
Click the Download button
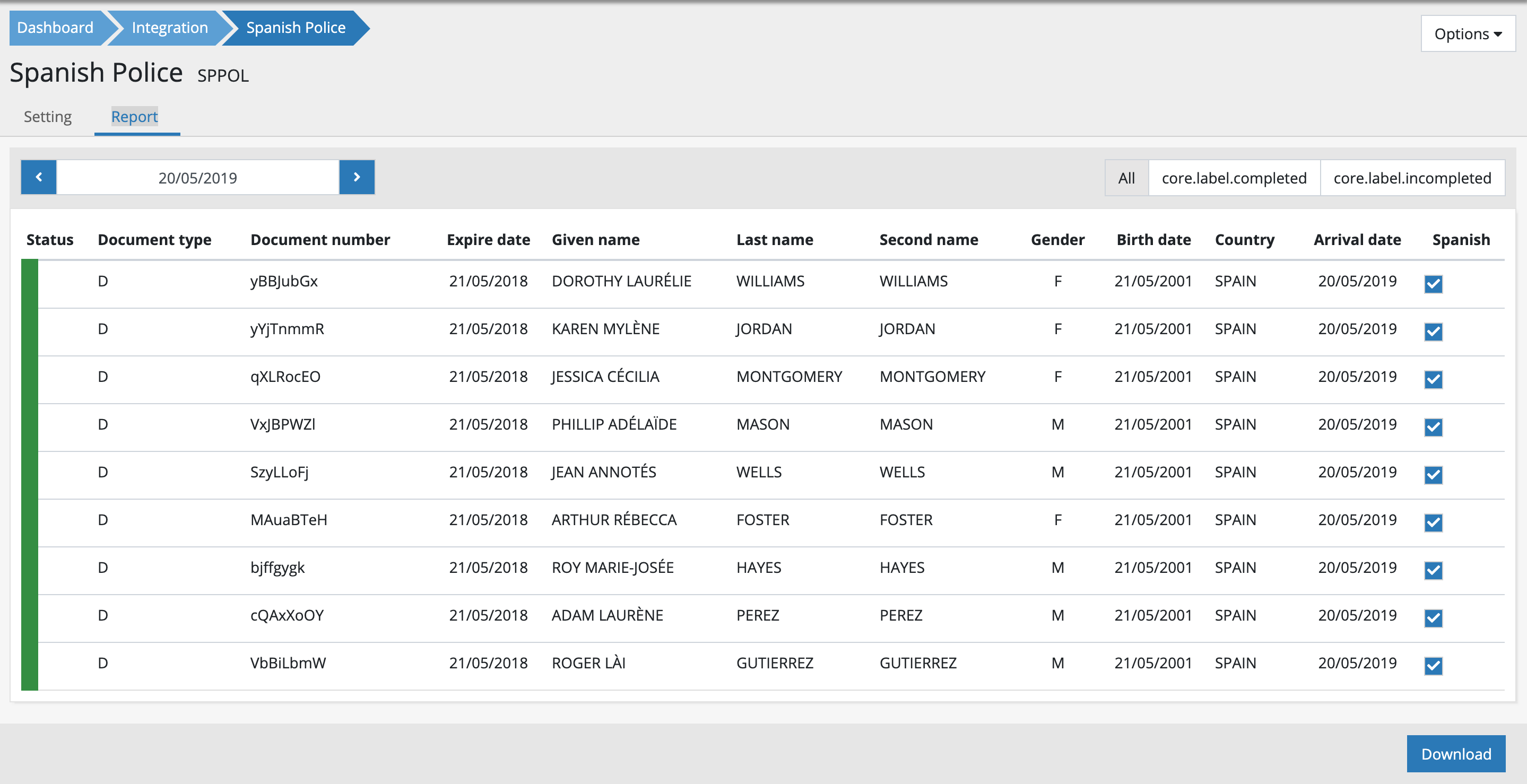point(1455,754)
